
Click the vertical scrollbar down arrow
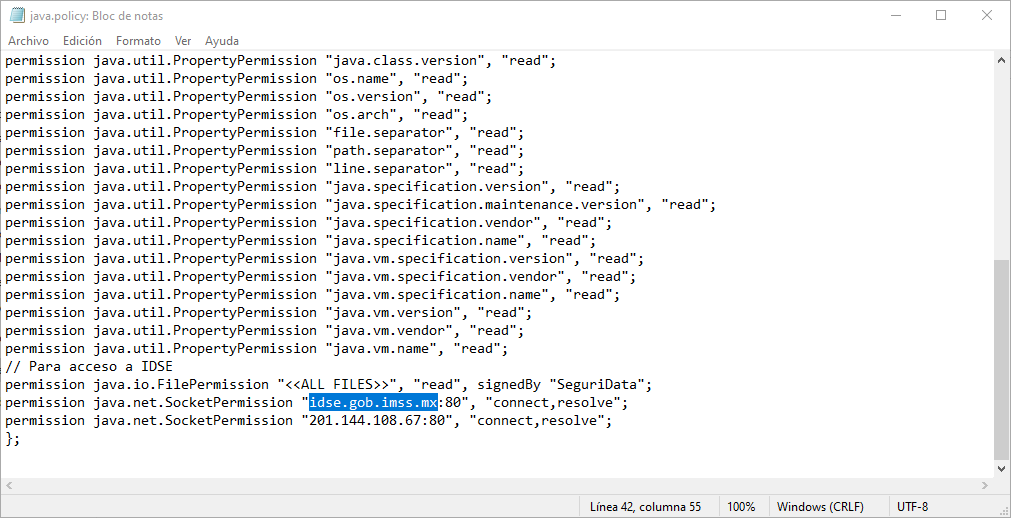(1002, 469)
